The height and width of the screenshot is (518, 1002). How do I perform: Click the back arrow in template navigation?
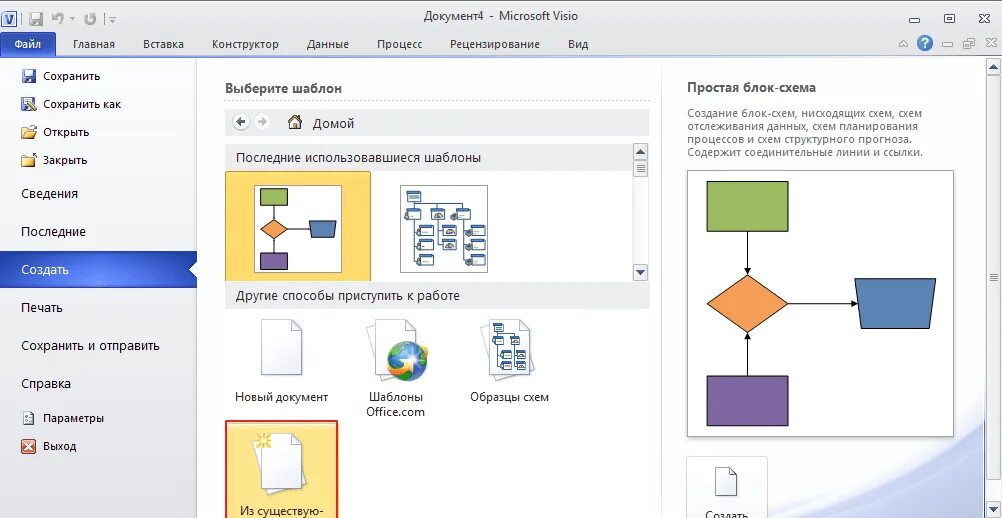pyautogui.click(x=241, y=122)
